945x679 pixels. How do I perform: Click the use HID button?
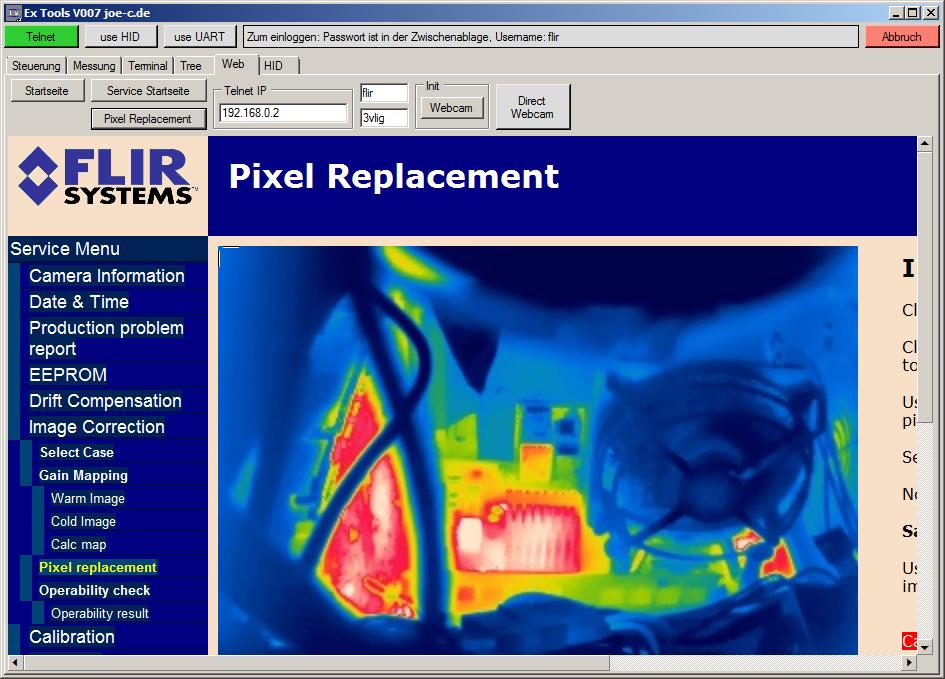coord(120,37)
